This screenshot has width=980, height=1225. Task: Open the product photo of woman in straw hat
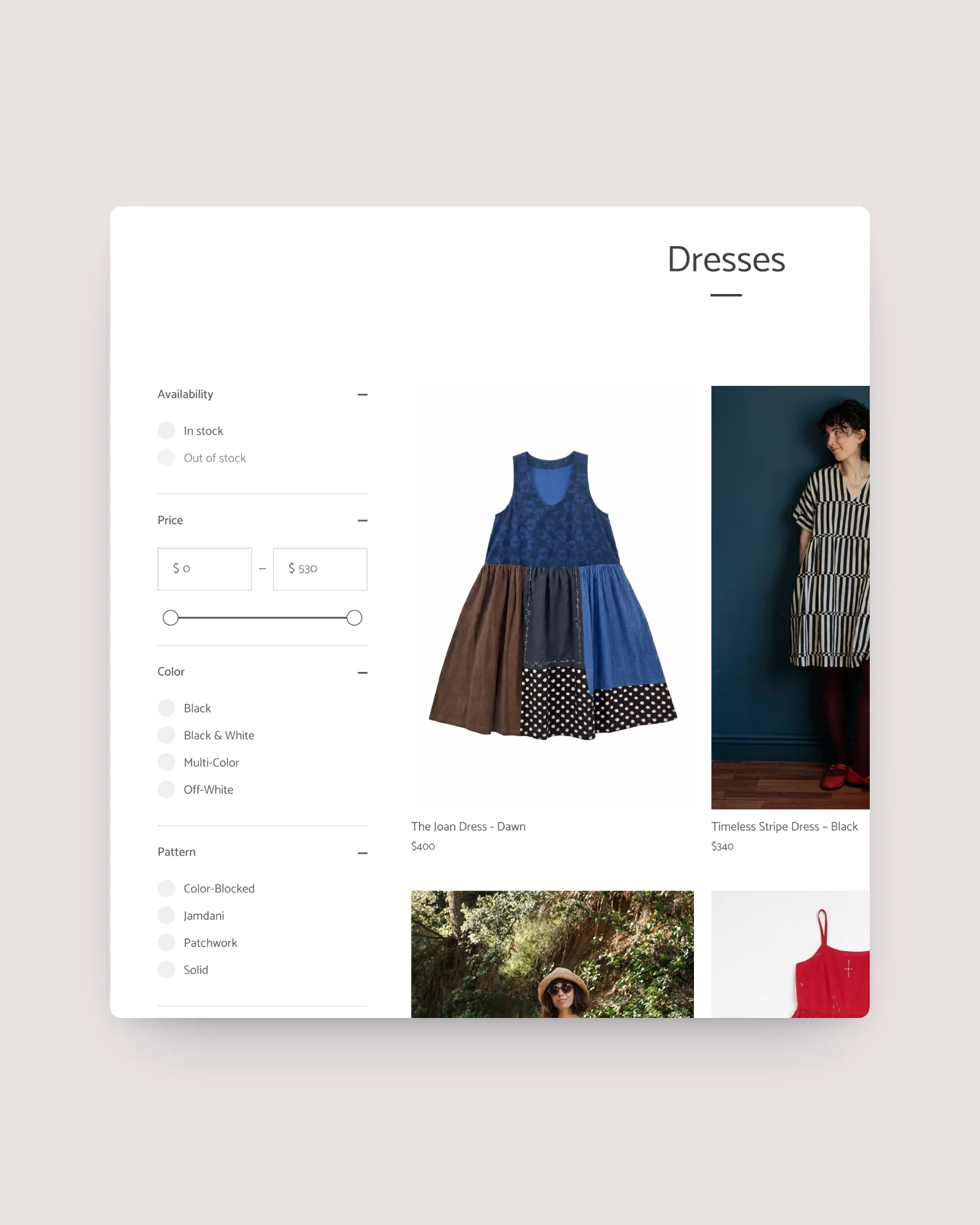click(x=552, y=954)
